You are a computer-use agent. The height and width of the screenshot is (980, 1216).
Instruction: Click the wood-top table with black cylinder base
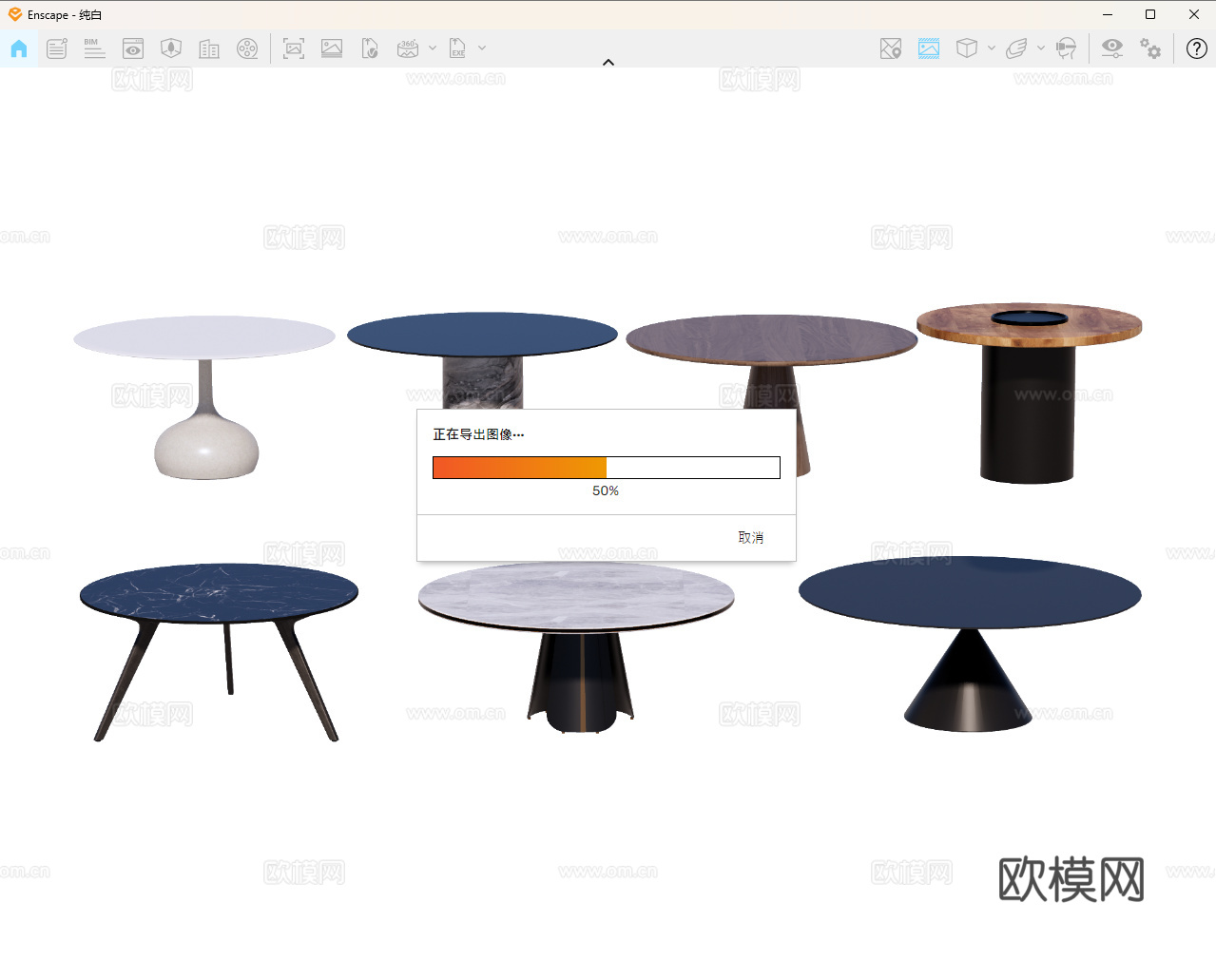pyautogui.click(x=1029, y=393)
